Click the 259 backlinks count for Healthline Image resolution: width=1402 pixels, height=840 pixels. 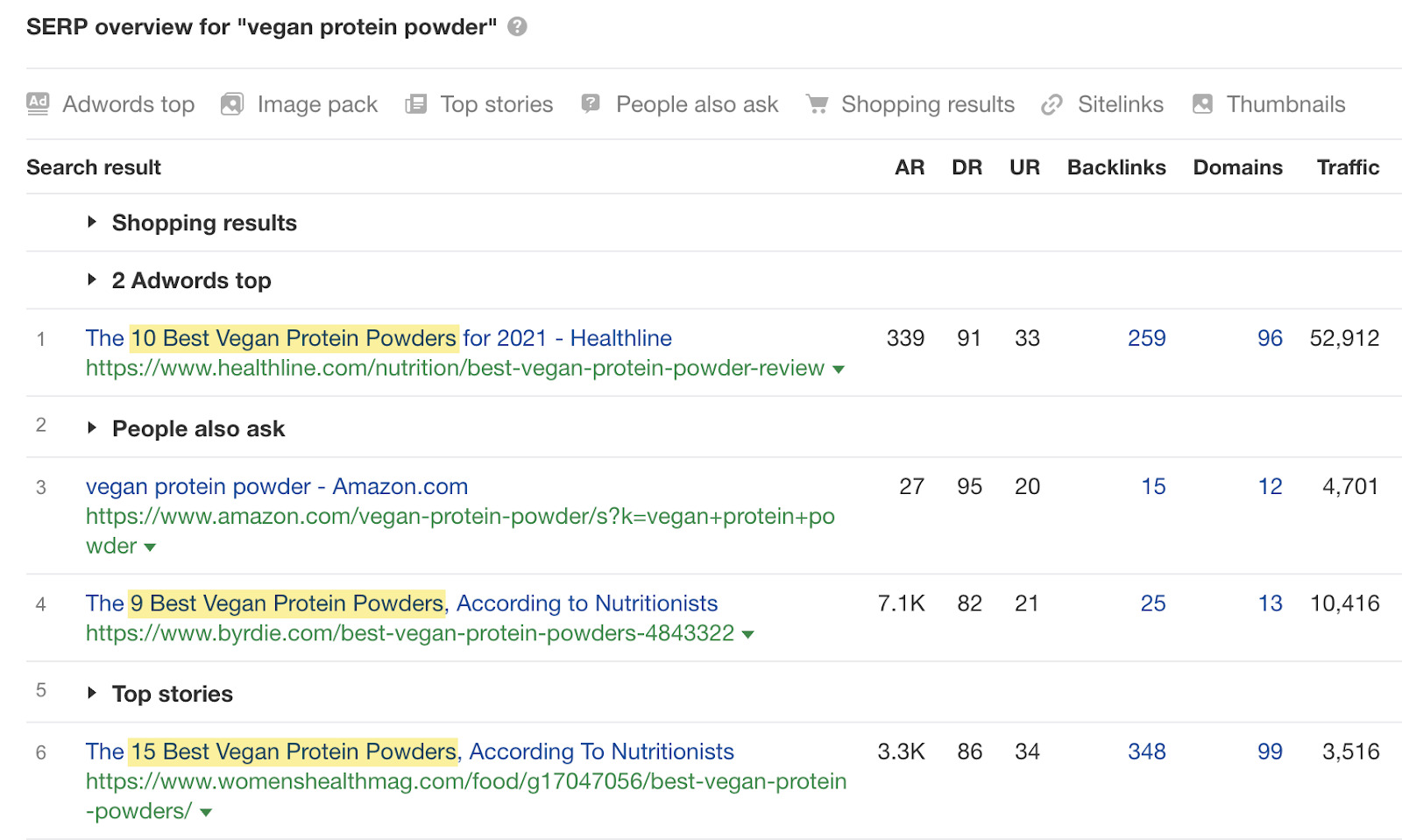pyautogui.click(x=1146, y=338)
